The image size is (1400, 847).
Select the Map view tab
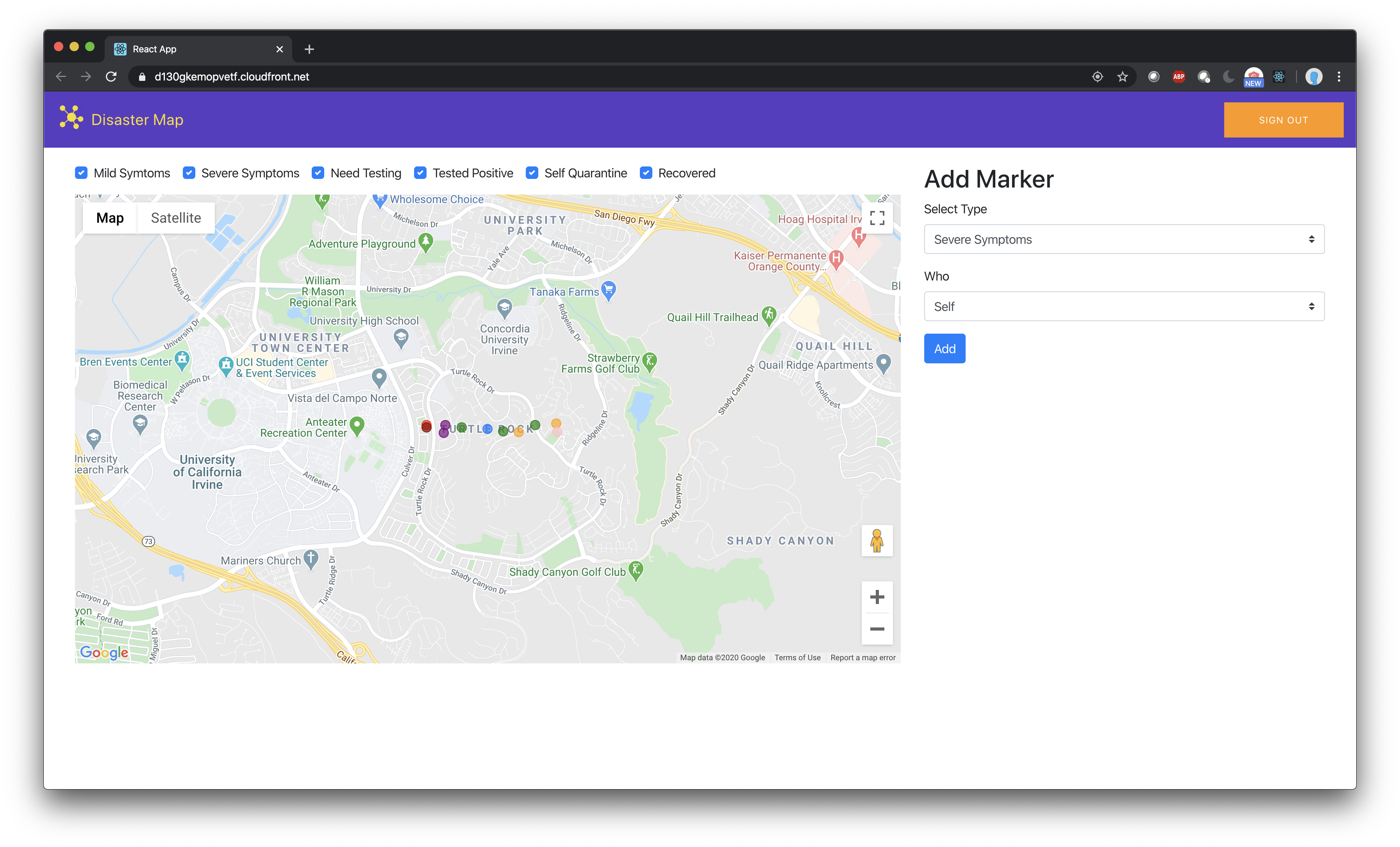click(x=110, y=218)
